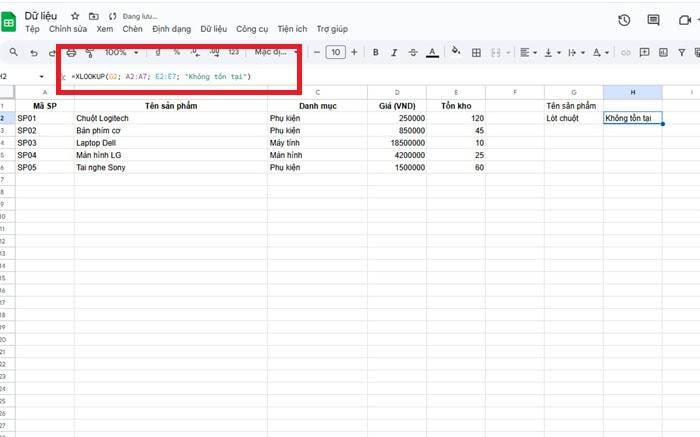Format as percent

tap(177, 52)
